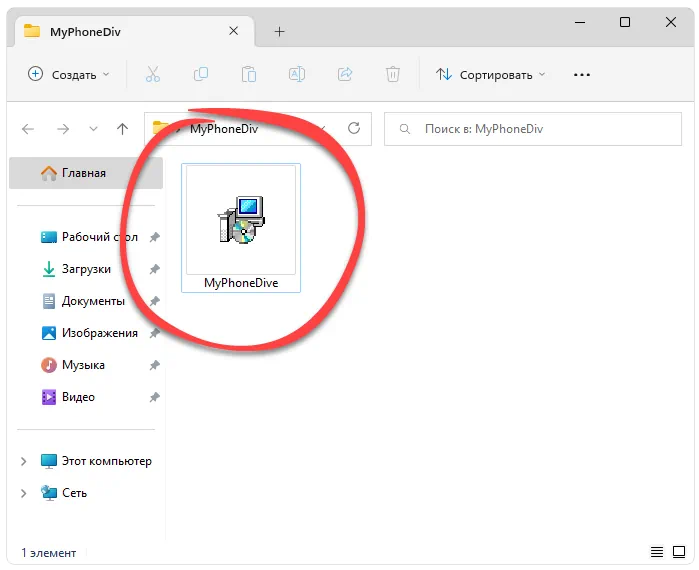Add a new tab with plus

pos(280,32)
